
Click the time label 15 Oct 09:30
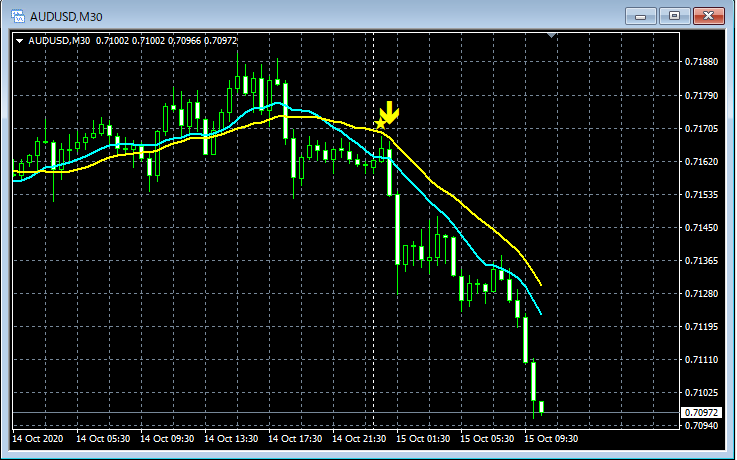pos(550,439)
